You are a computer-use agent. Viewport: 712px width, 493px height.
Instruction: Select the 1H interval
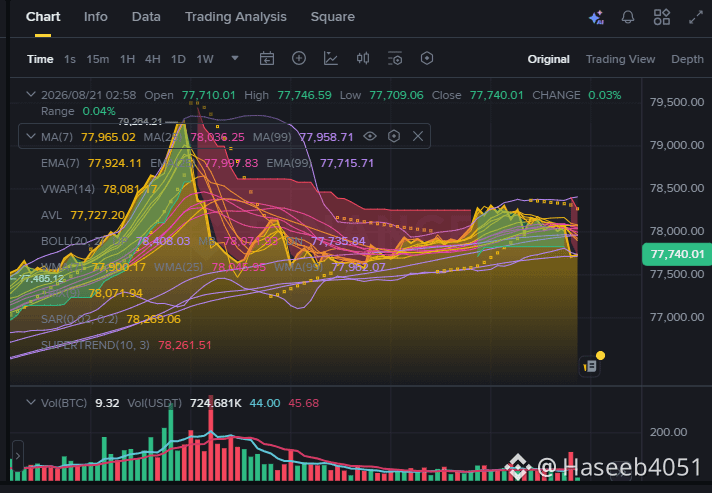click(127, 59)
